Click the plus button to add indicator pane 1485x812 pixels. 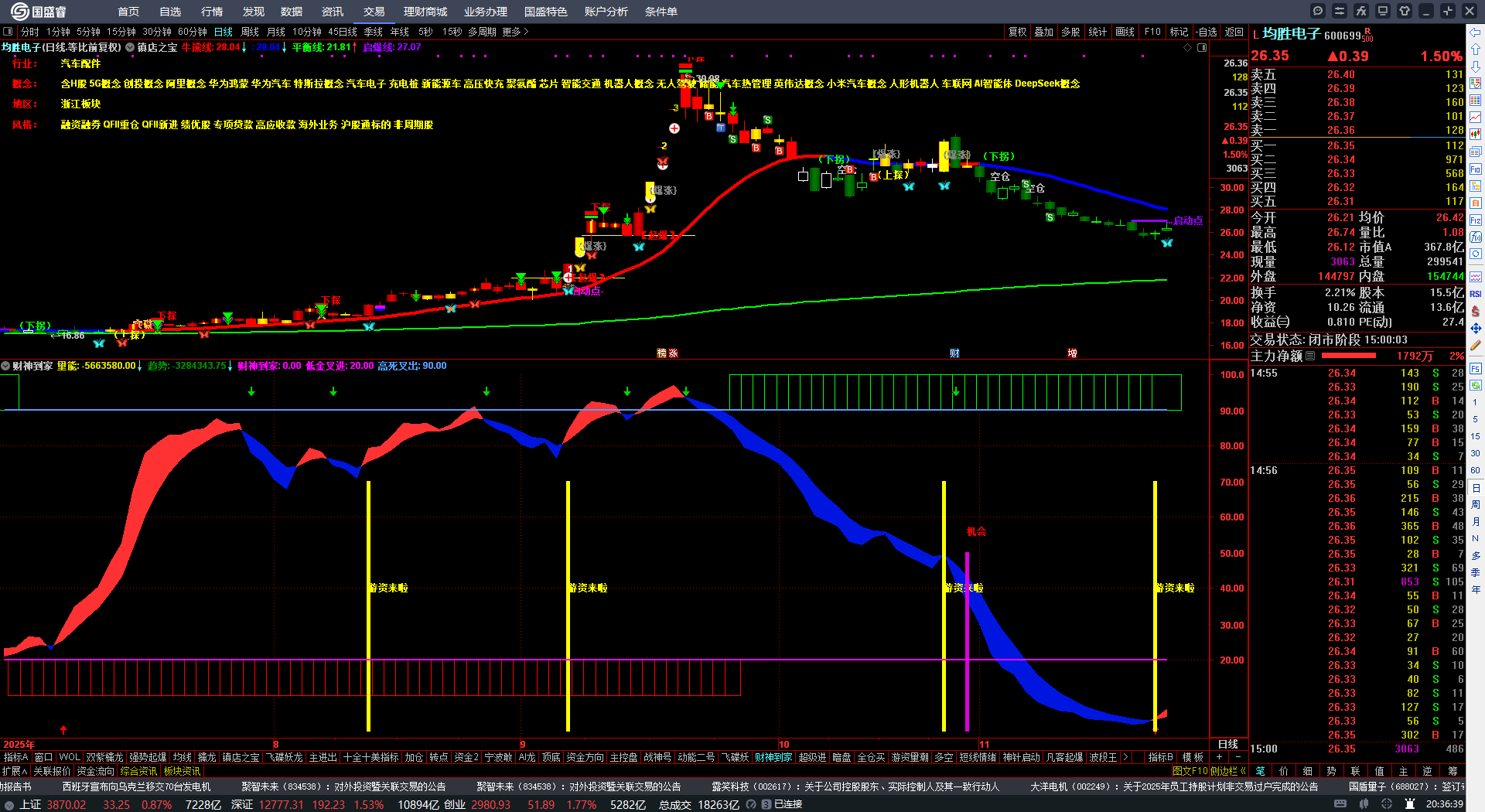point(1220,757)
